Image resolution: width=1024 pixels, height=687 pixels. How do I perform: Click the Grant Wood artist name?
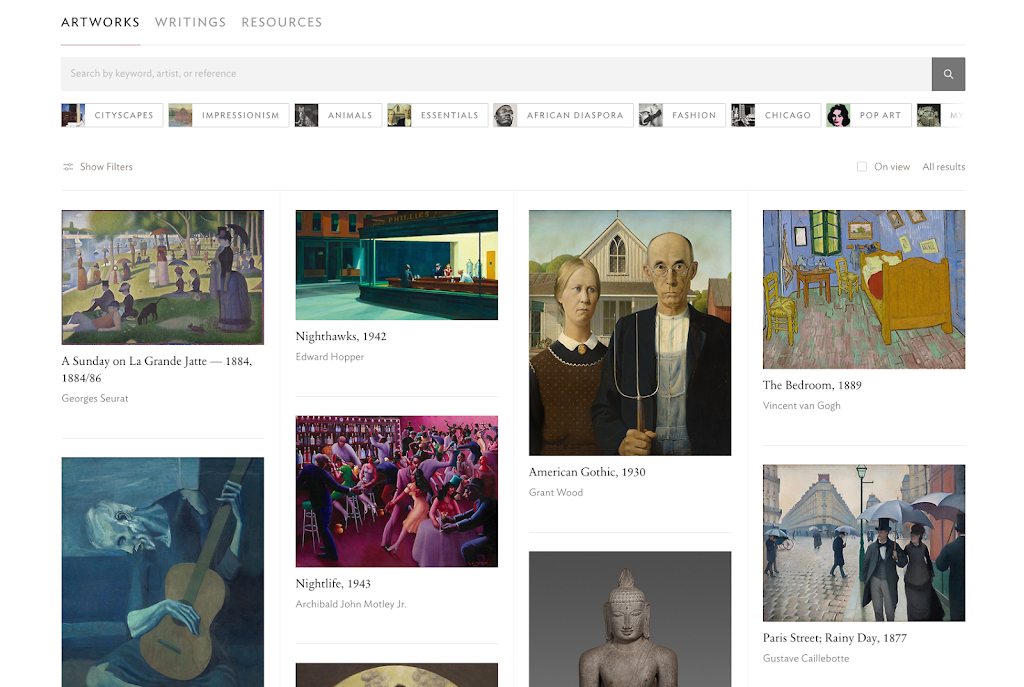point(556,492)
